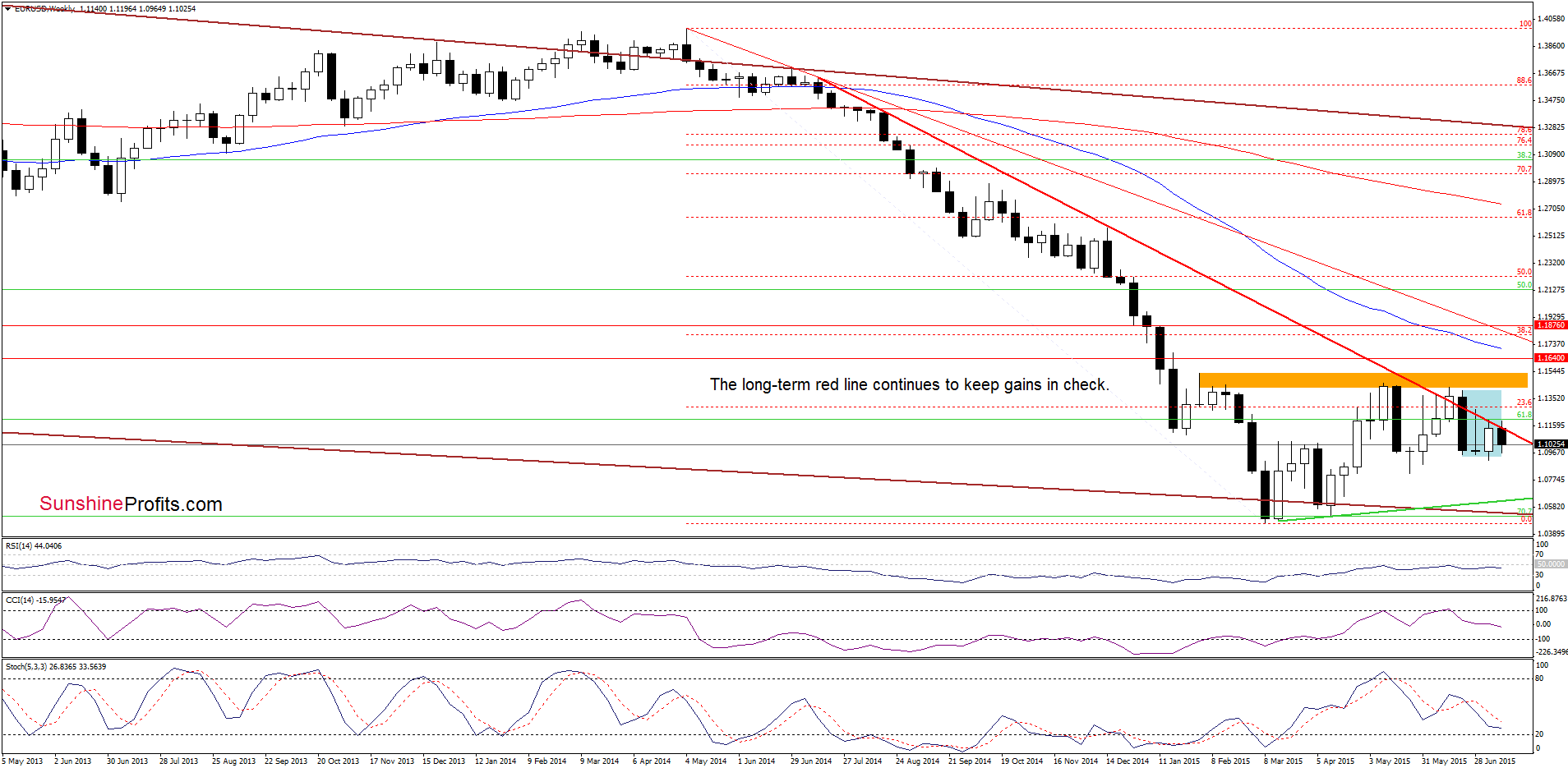
Task: Click the 28 Jun 2015 date label
Action: (1495, 761)
